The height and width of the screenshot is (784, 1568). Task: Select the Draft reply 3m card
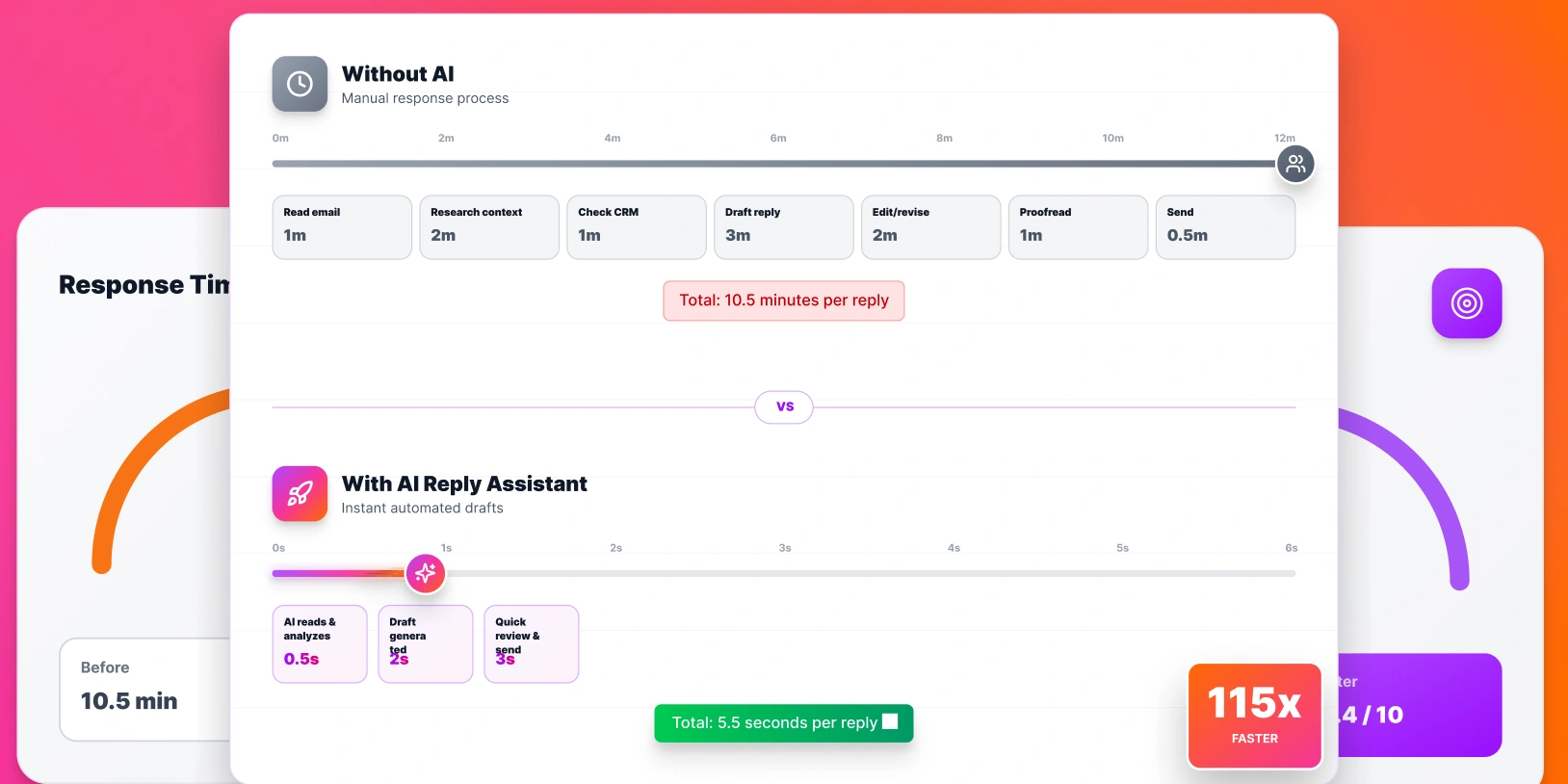click(783, 227)
